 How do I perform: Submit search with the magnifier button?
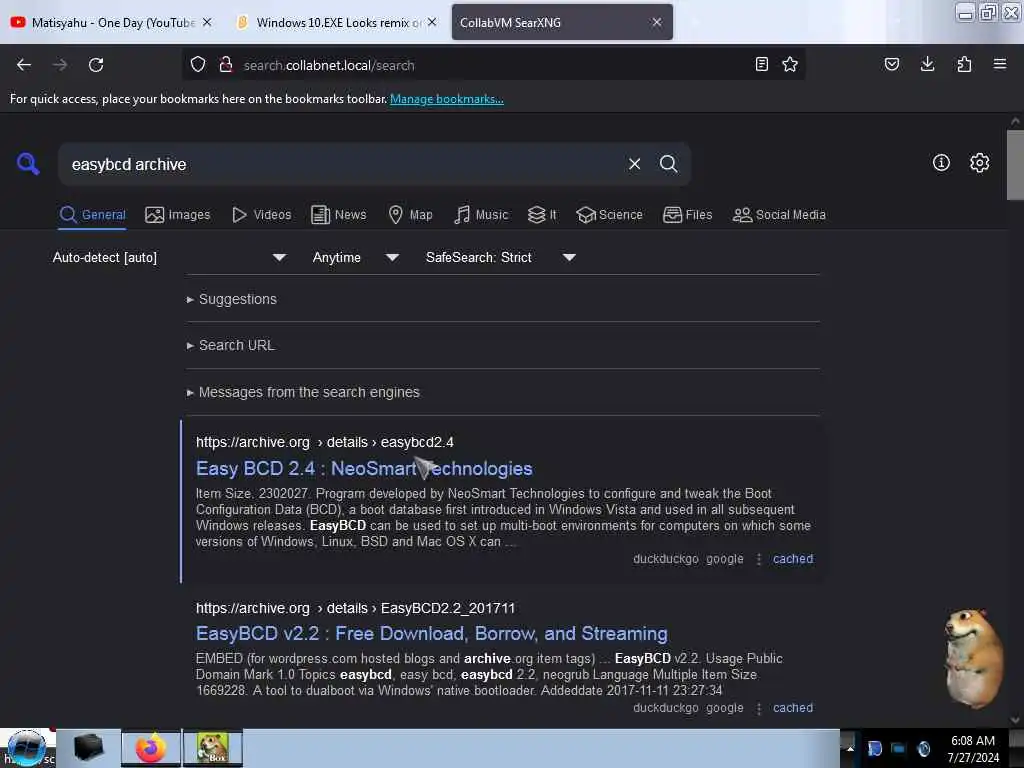[668, 164]
